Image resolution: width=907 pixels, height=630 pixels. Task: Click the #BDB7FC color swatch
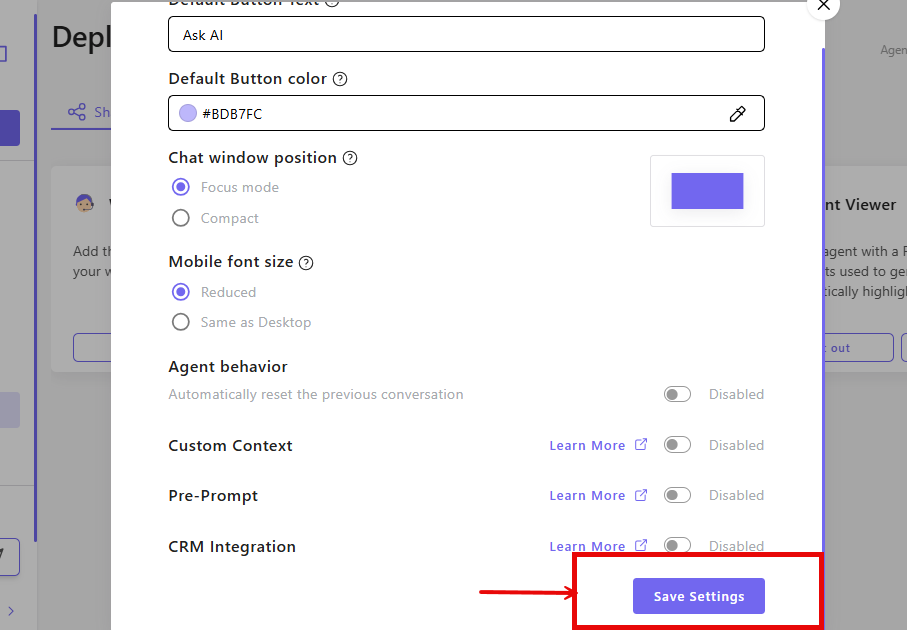pos(187,113)
